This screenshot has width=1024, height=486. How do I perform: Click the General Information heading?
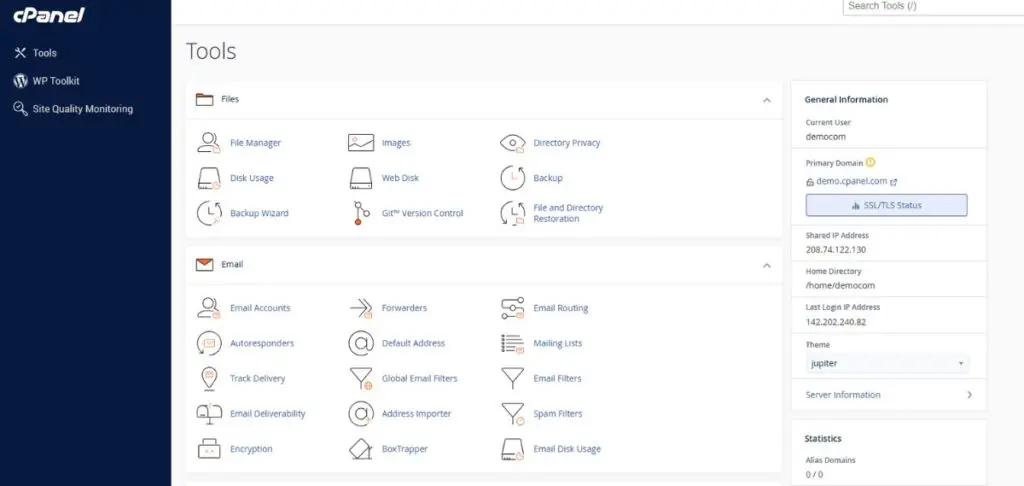[x=846, y=100]
